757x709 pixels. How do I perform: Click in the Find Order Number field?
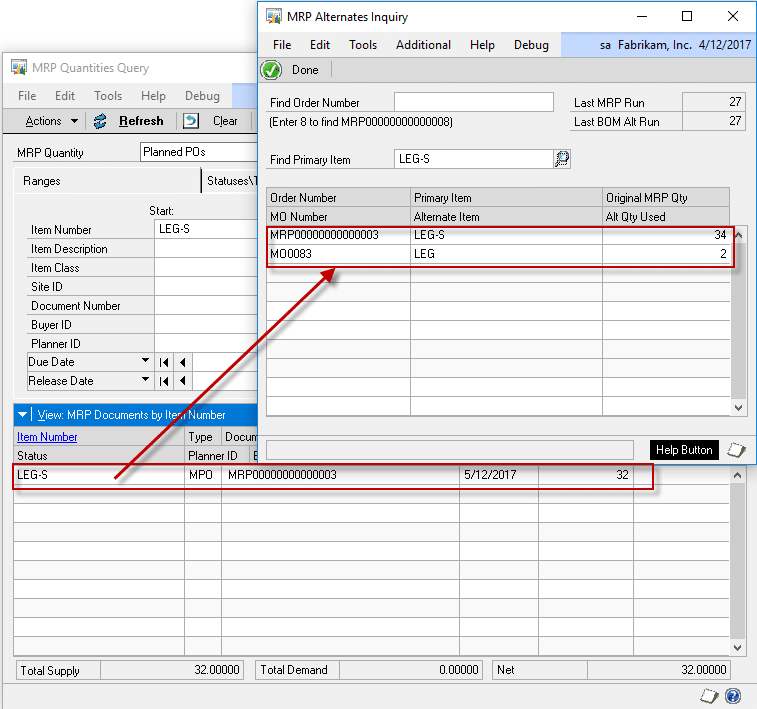pos(473,102)
